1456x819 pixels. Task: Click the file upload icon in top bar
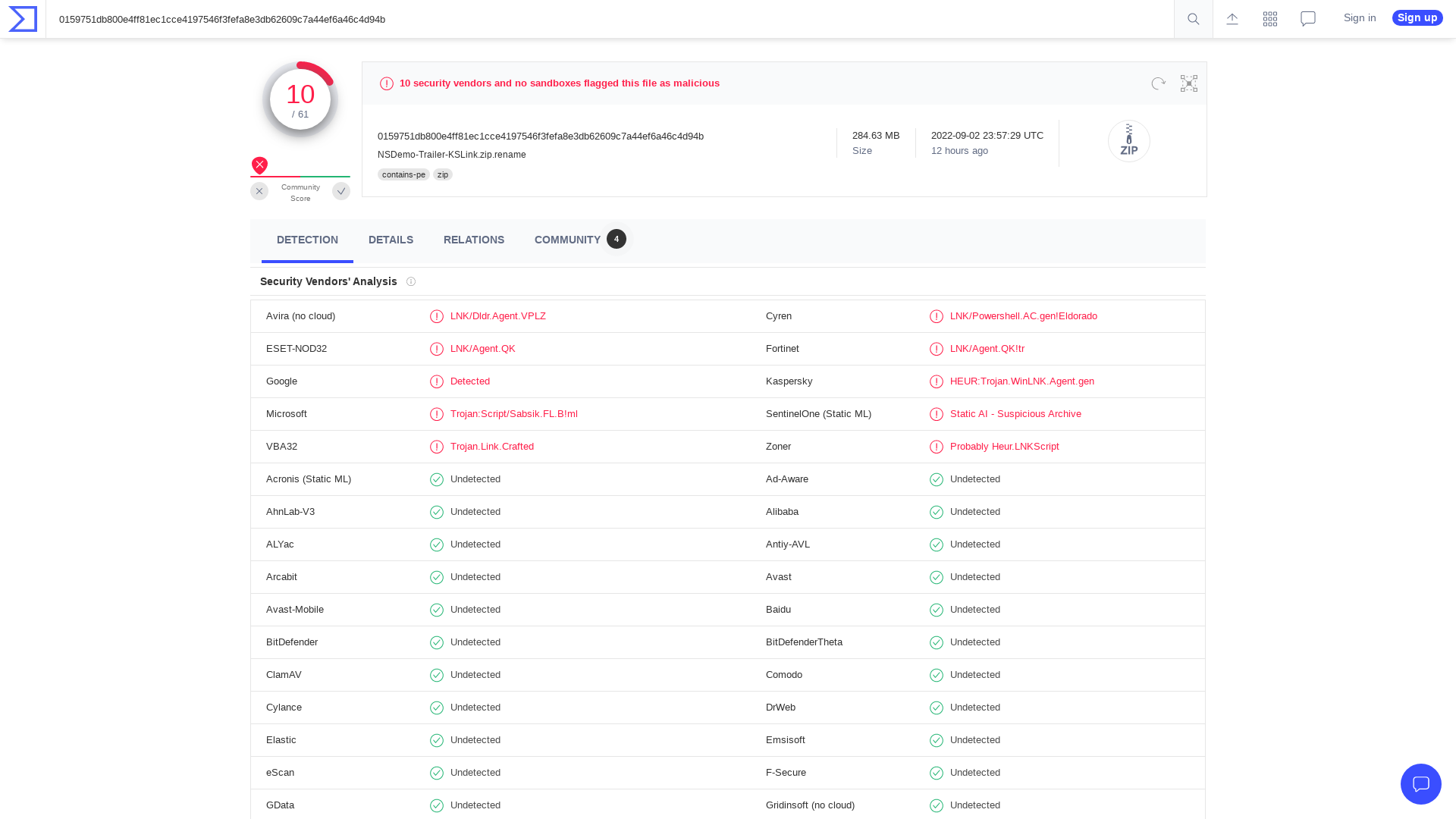point(1232,18)
